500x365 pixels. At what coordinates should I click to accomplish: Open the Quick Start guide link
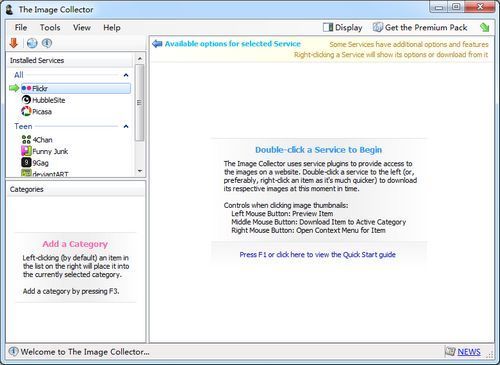pos(317,255)
